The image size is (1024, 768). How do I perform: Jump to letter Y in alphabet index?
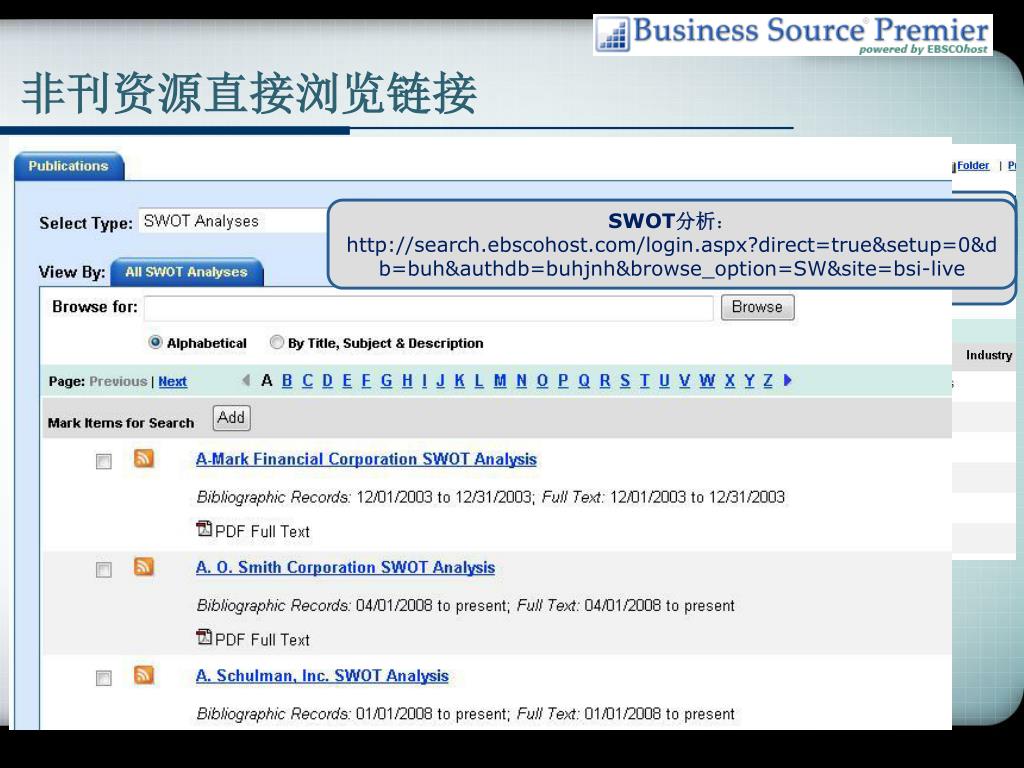point(749,381)
